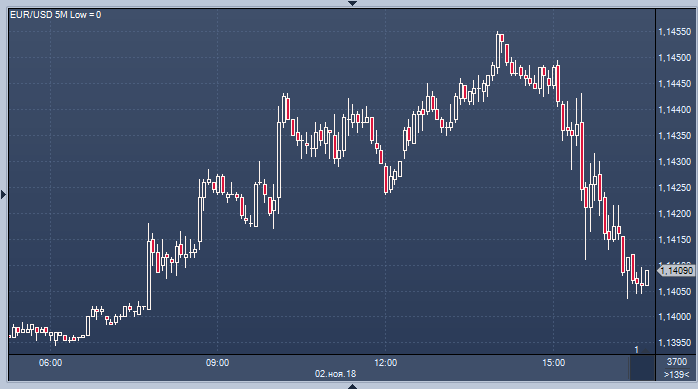Click the 06:00 time axis label
Image resolution: width=698 pixels, height=389 pixels.
coord(50,363)
